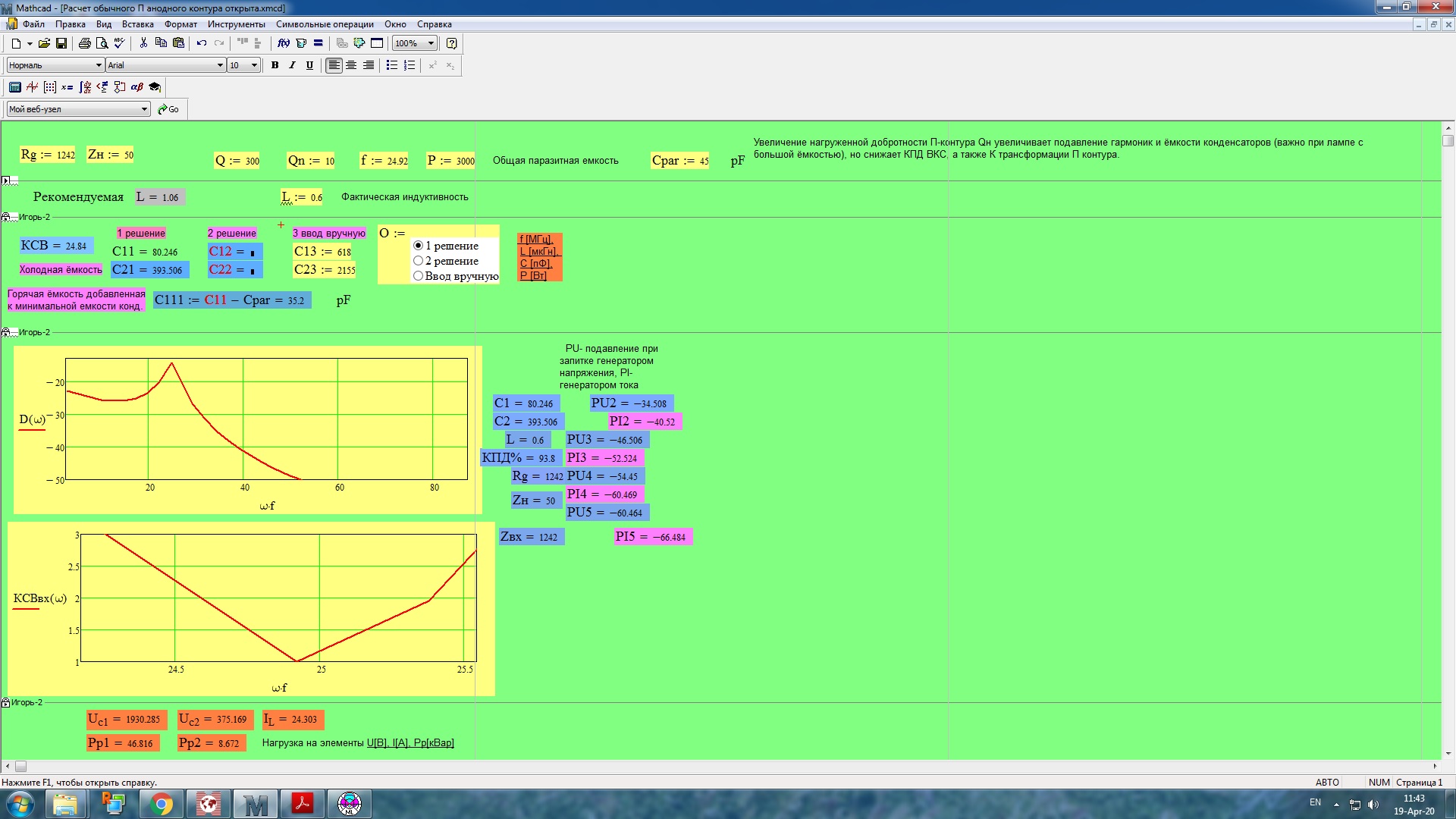The width and height of the screenshot is (1456, 819).
Task: Enable center text alignment
Action: coord(351,65)
